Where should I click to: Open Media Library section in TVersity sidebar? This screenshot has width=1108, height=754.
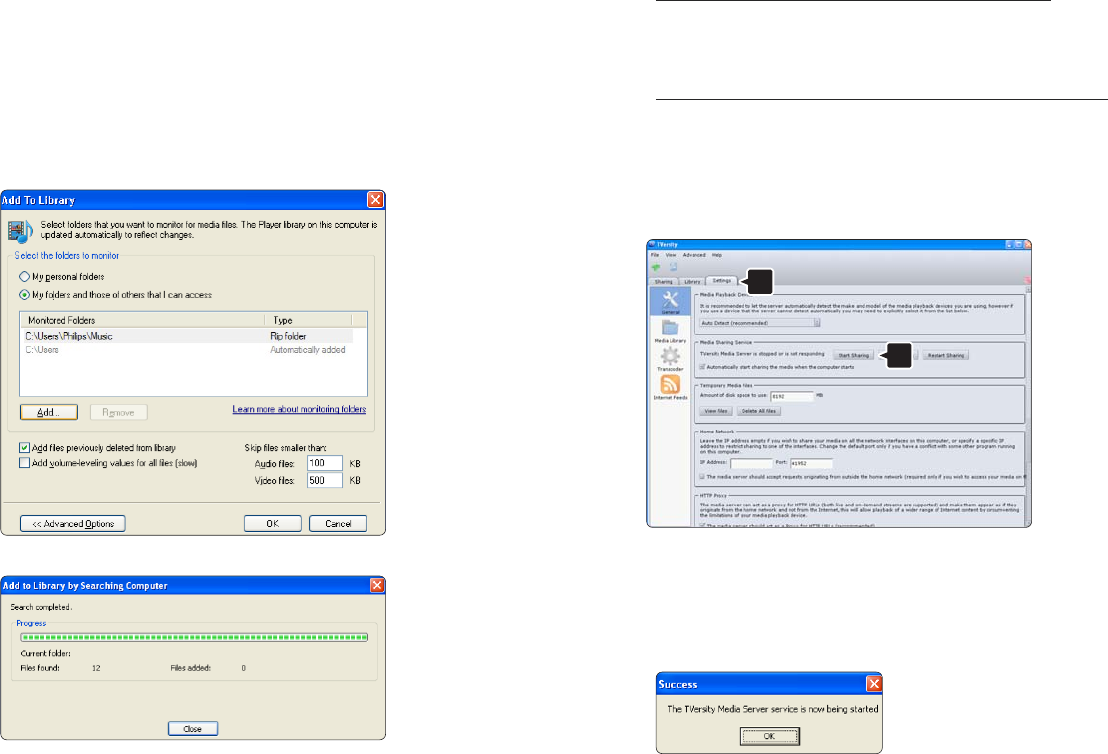pos(670,331)
